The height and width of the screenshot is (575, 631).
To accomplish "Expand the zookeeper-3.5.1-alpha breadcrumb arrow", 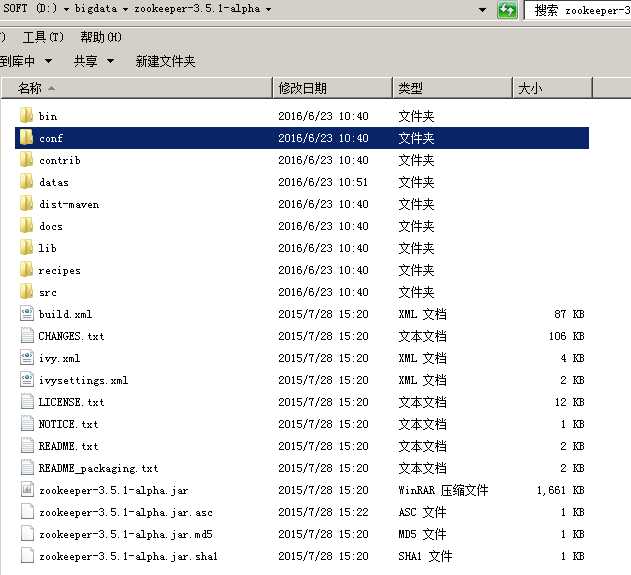I will click(268, 9).
